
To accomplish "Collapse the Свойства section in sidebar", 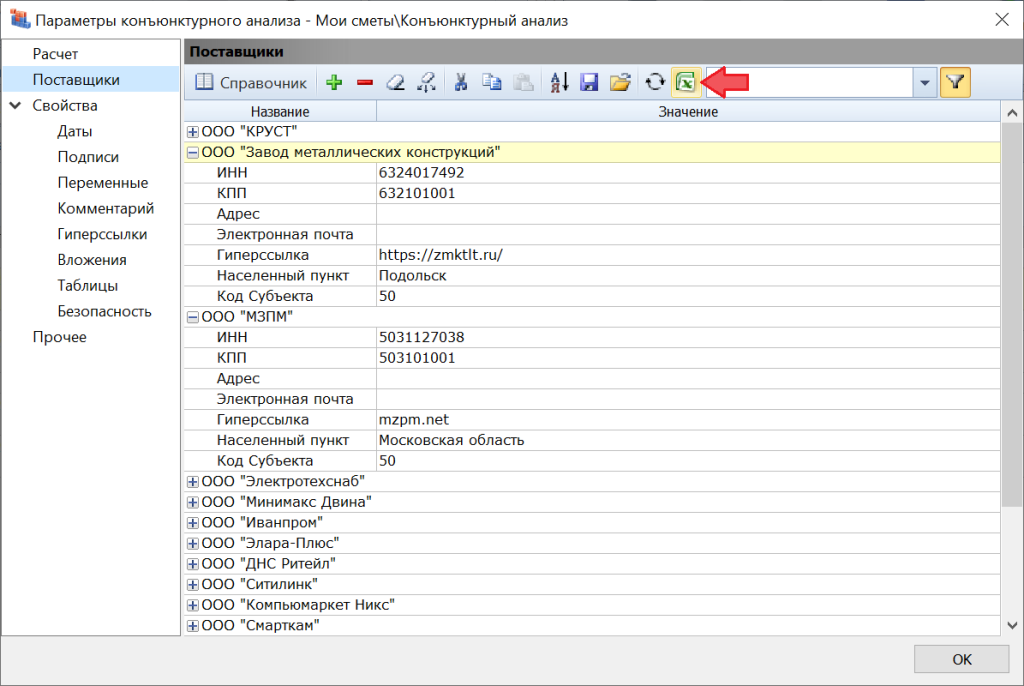I will (x=16, y=106).
